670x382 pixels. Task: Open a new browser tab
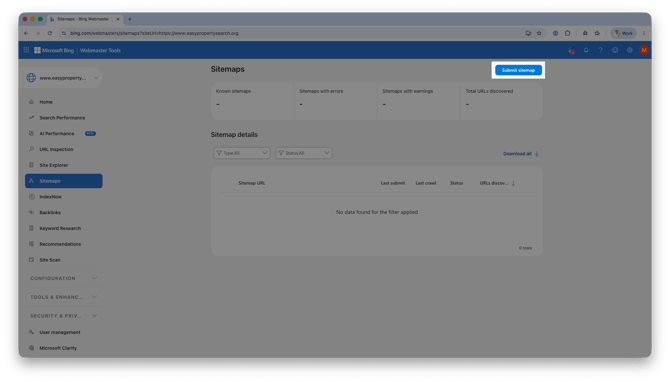130,19
